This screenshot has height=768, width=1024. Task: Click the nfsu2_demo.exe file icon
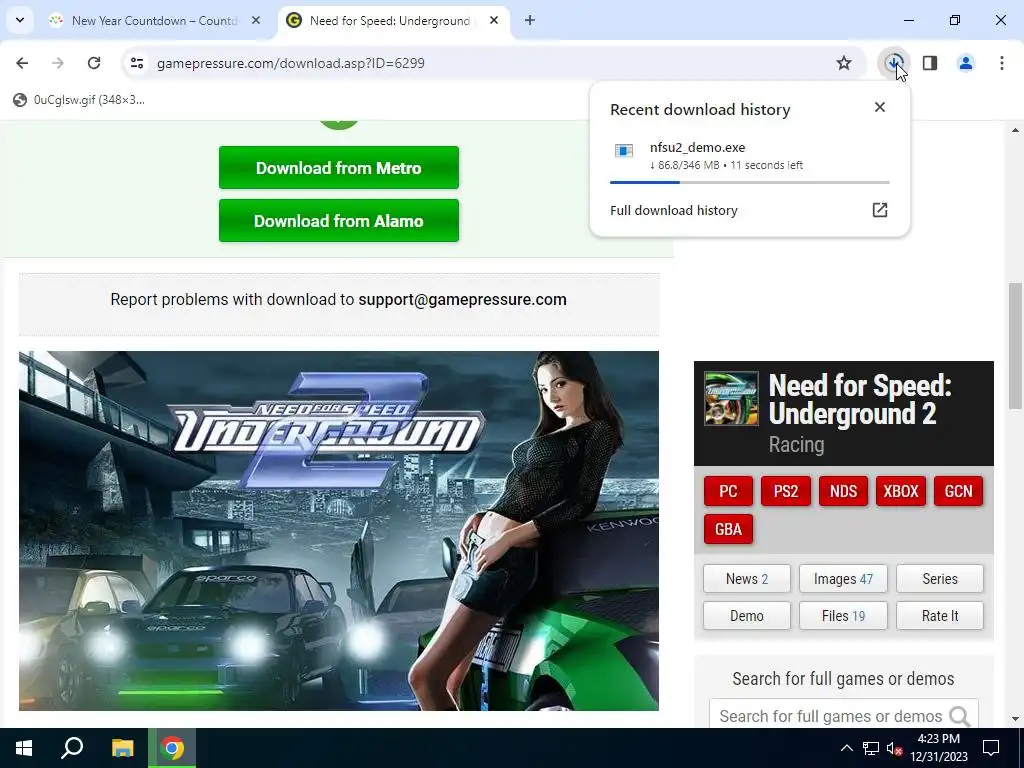click(x=624, y=151)
